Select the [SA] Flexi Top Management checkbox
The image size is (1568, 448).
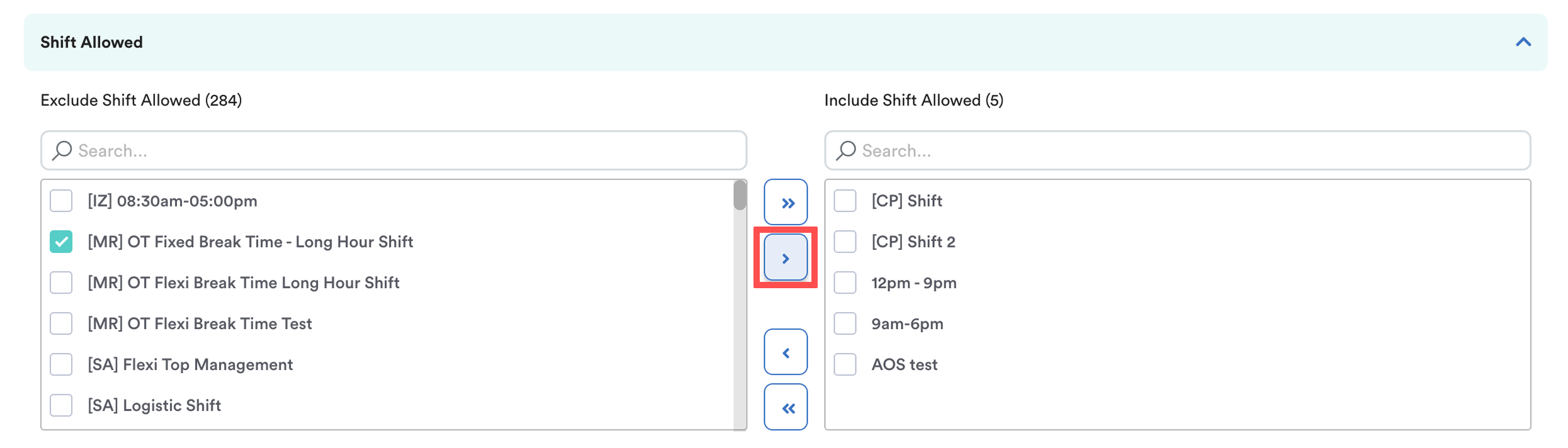point(61,365)
